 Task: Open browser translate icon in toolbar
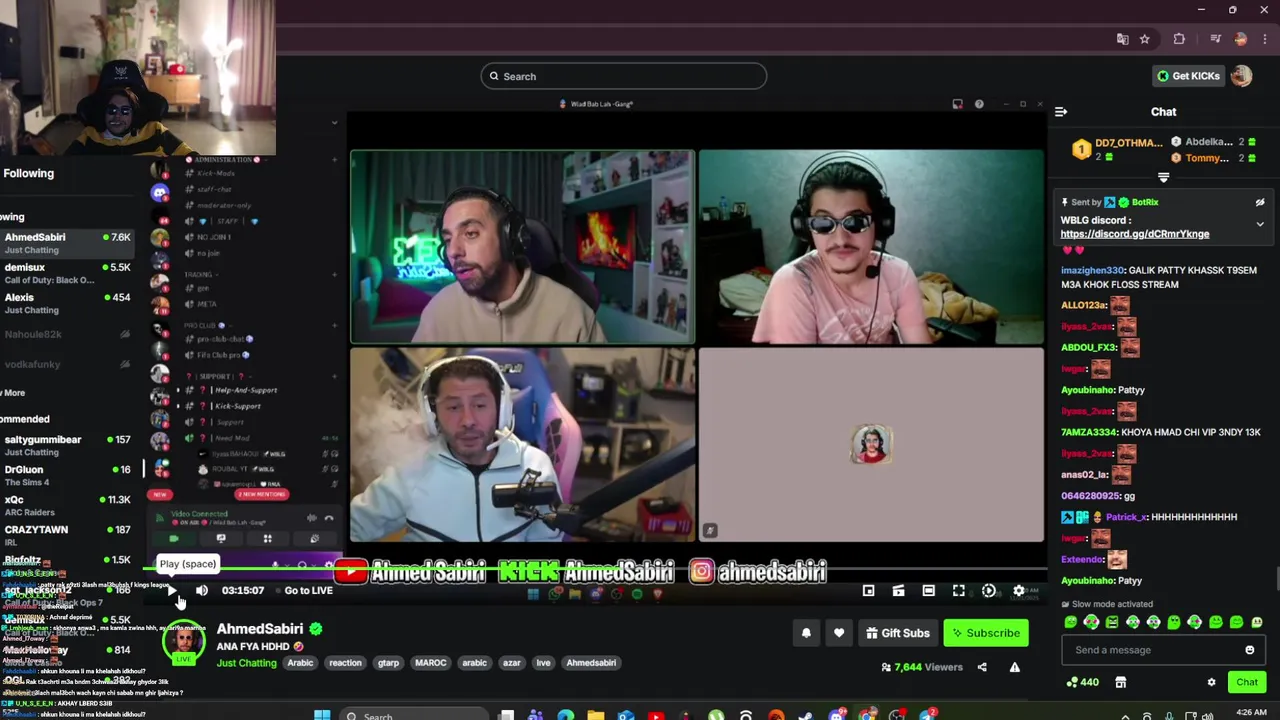pos(1122,39)
